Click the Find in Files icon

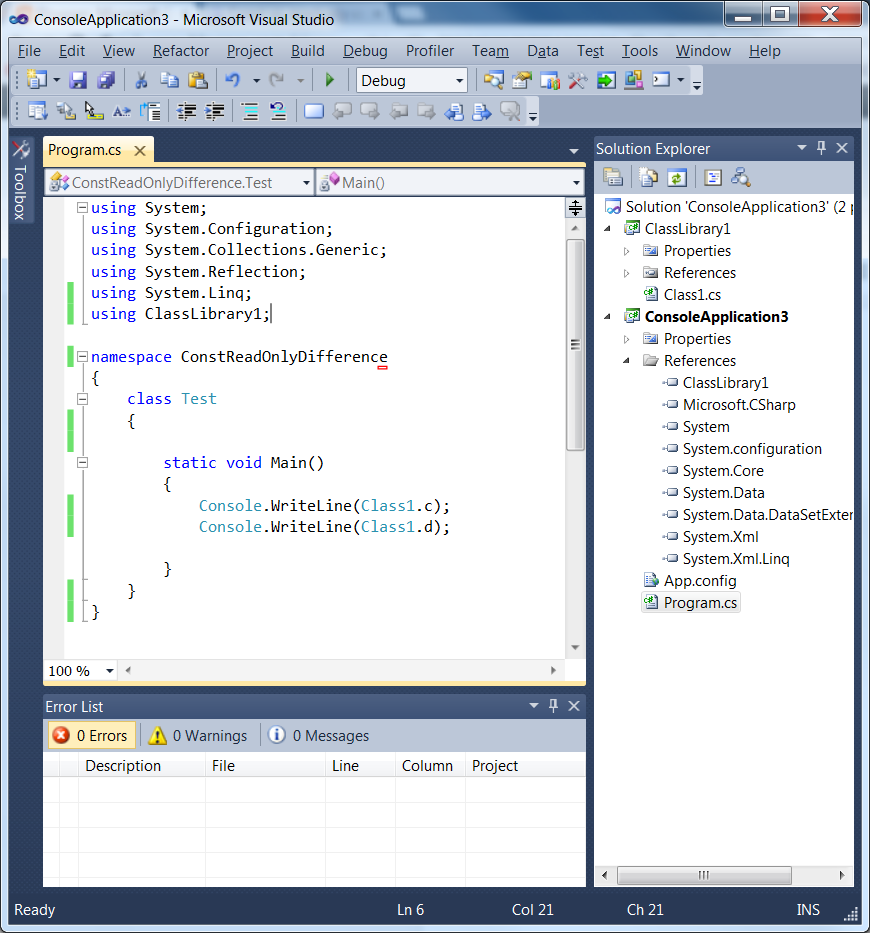493,80
